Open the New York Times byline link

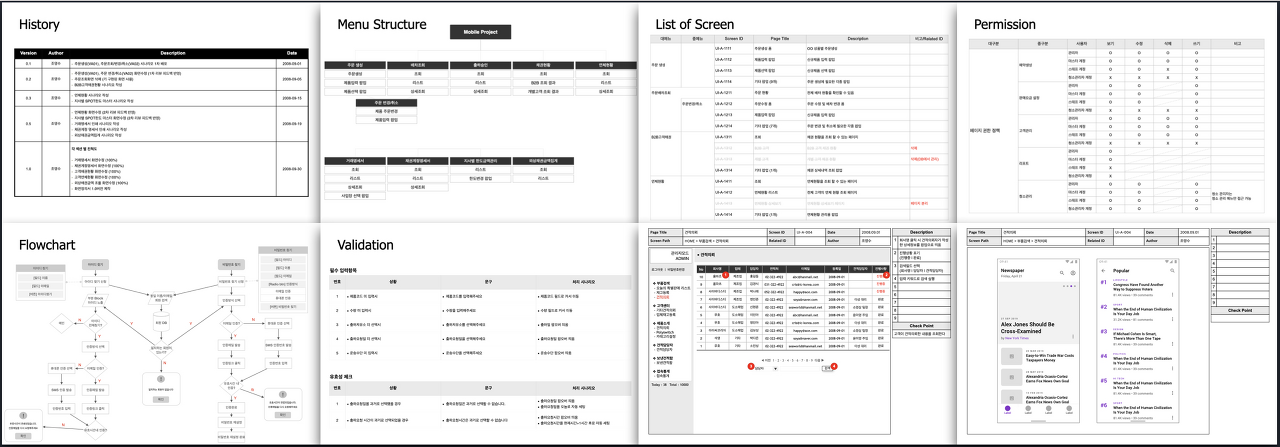tap(1017, 338)
